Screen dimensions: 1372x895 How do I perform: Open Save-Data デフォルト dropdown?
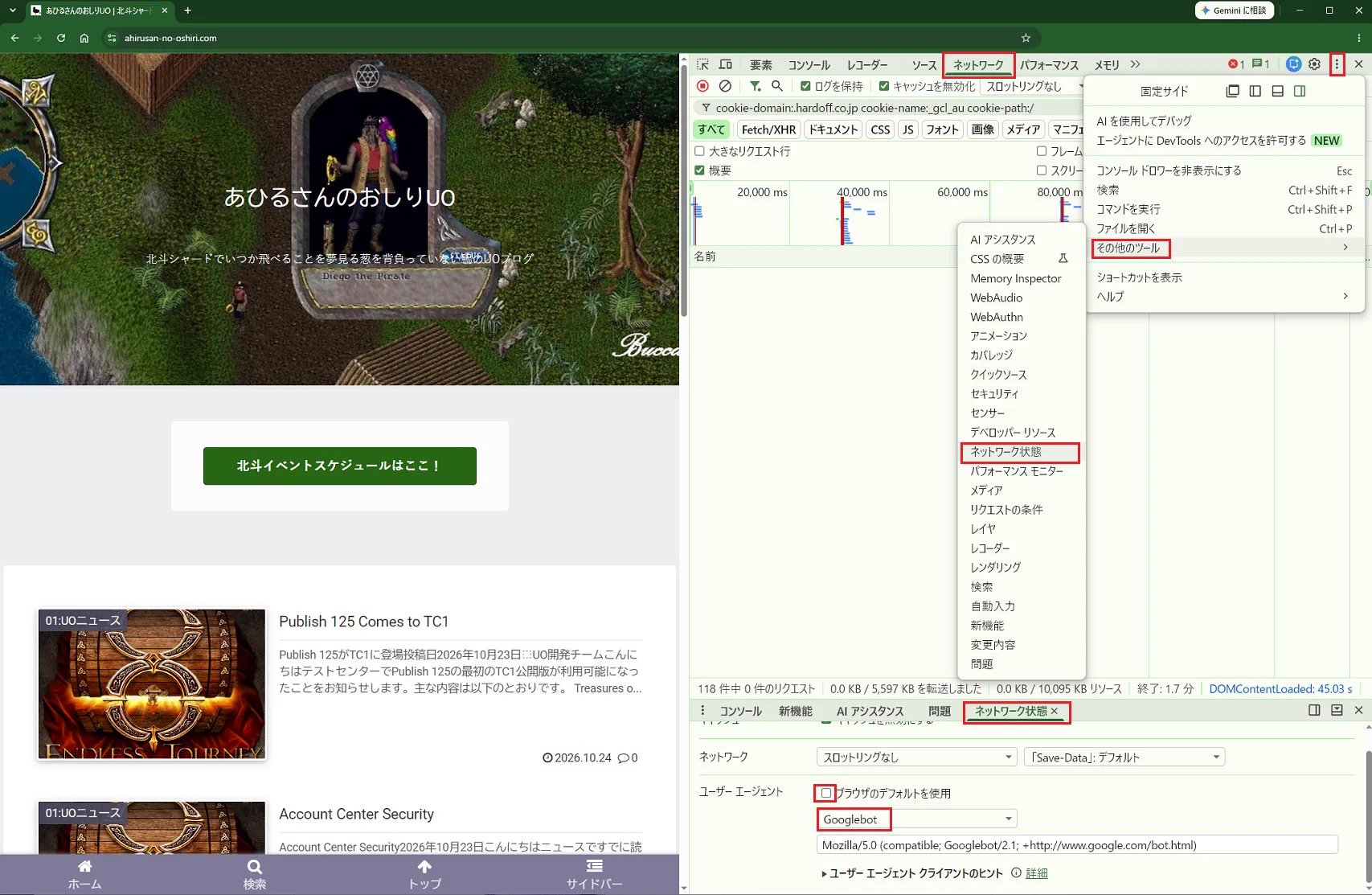pos(1124,757)
